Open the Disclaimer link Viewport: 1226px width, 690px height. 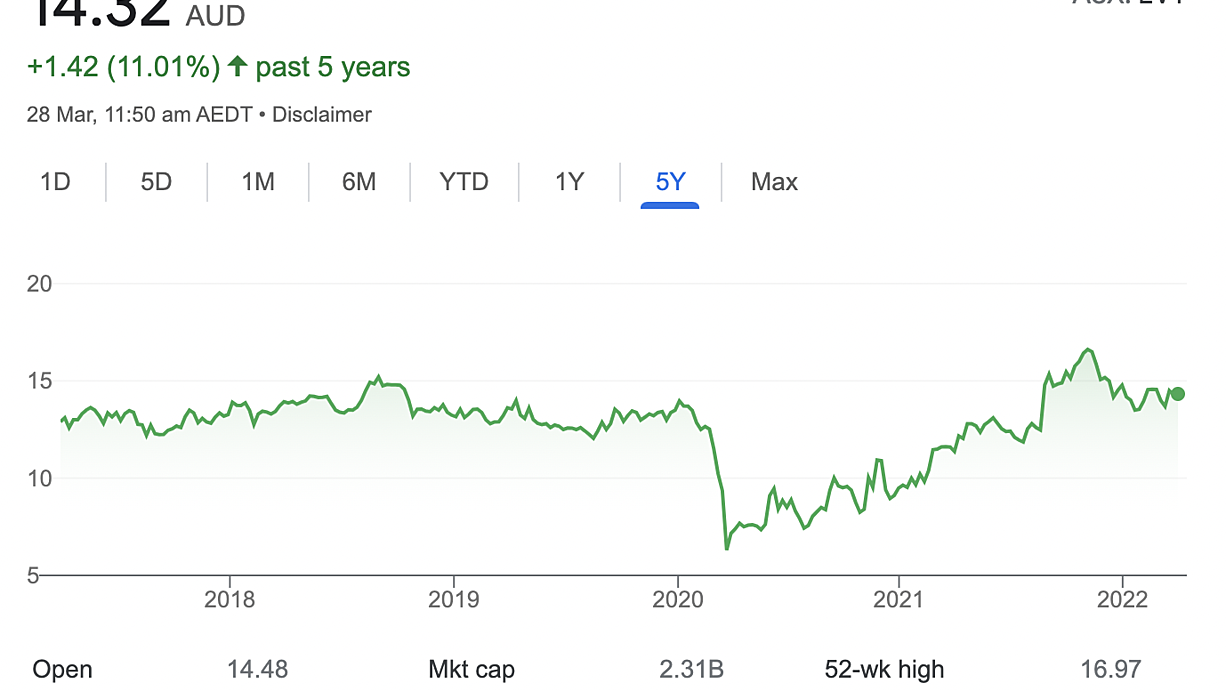pyautogui.click(x=322, y=115)
